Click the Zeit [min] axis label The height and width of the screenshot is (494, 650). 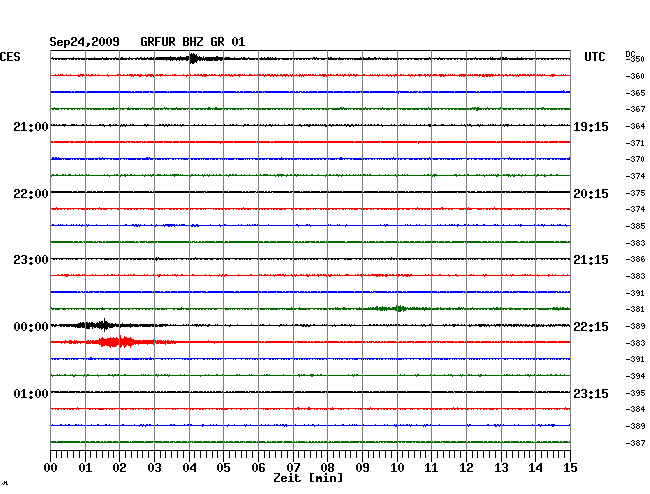pyautogui.click(x=308, y=478)
